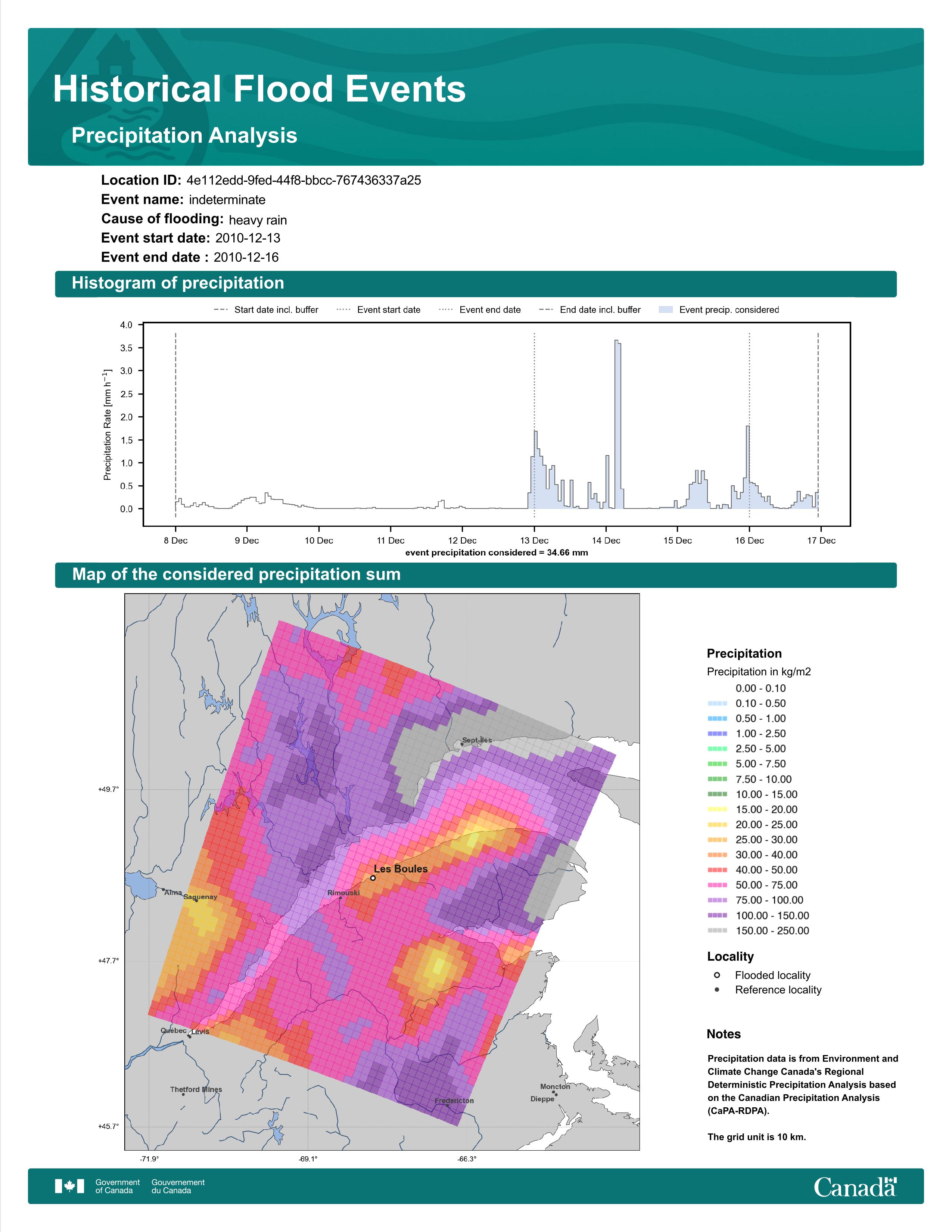The height and width of the screenshot is (1232, 952).
Task: Click the Fredericton label on the map
Action: click(x=454, y=1101)
